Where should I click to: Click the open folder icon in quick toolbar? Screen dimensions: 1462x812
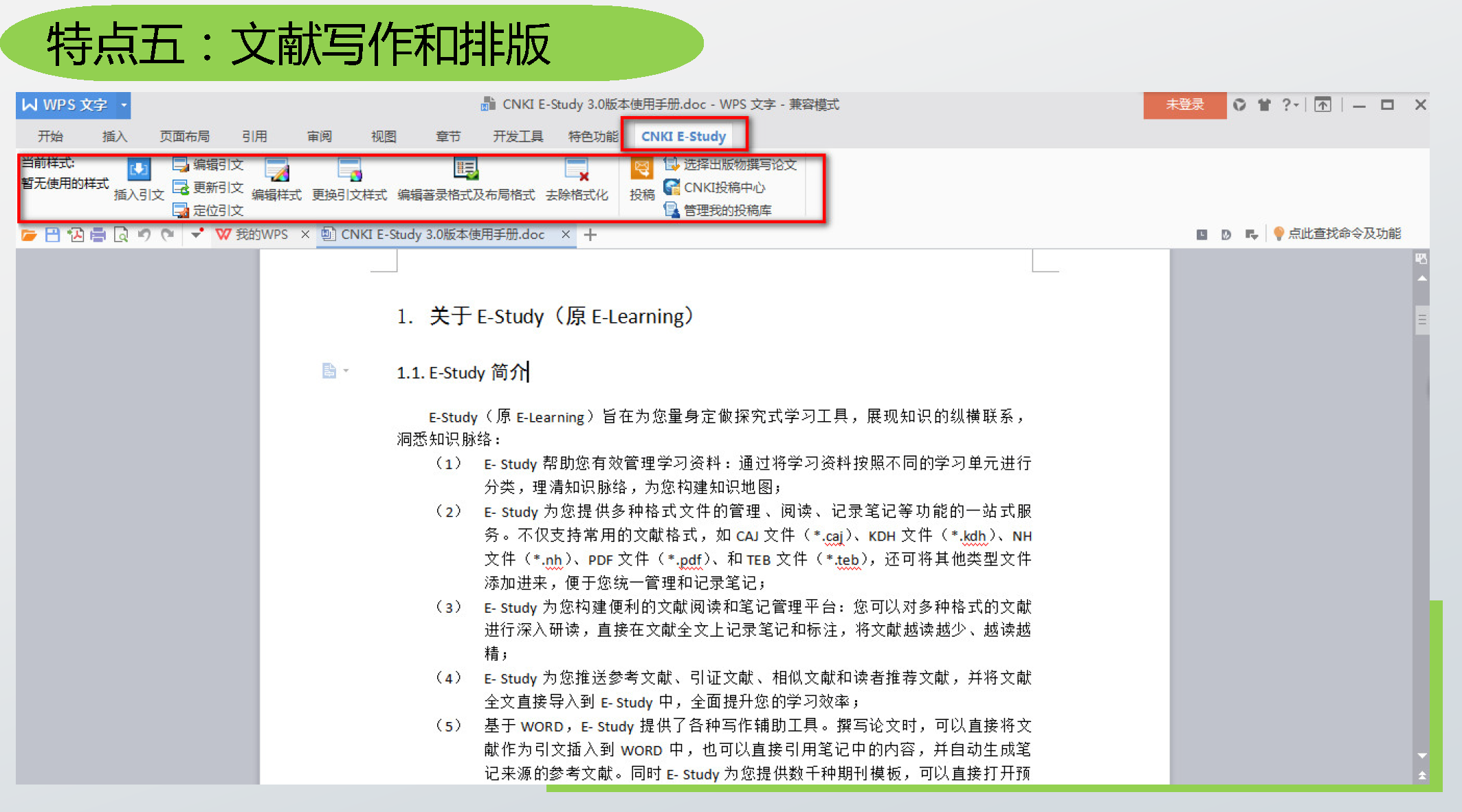(x=29, y=235)
